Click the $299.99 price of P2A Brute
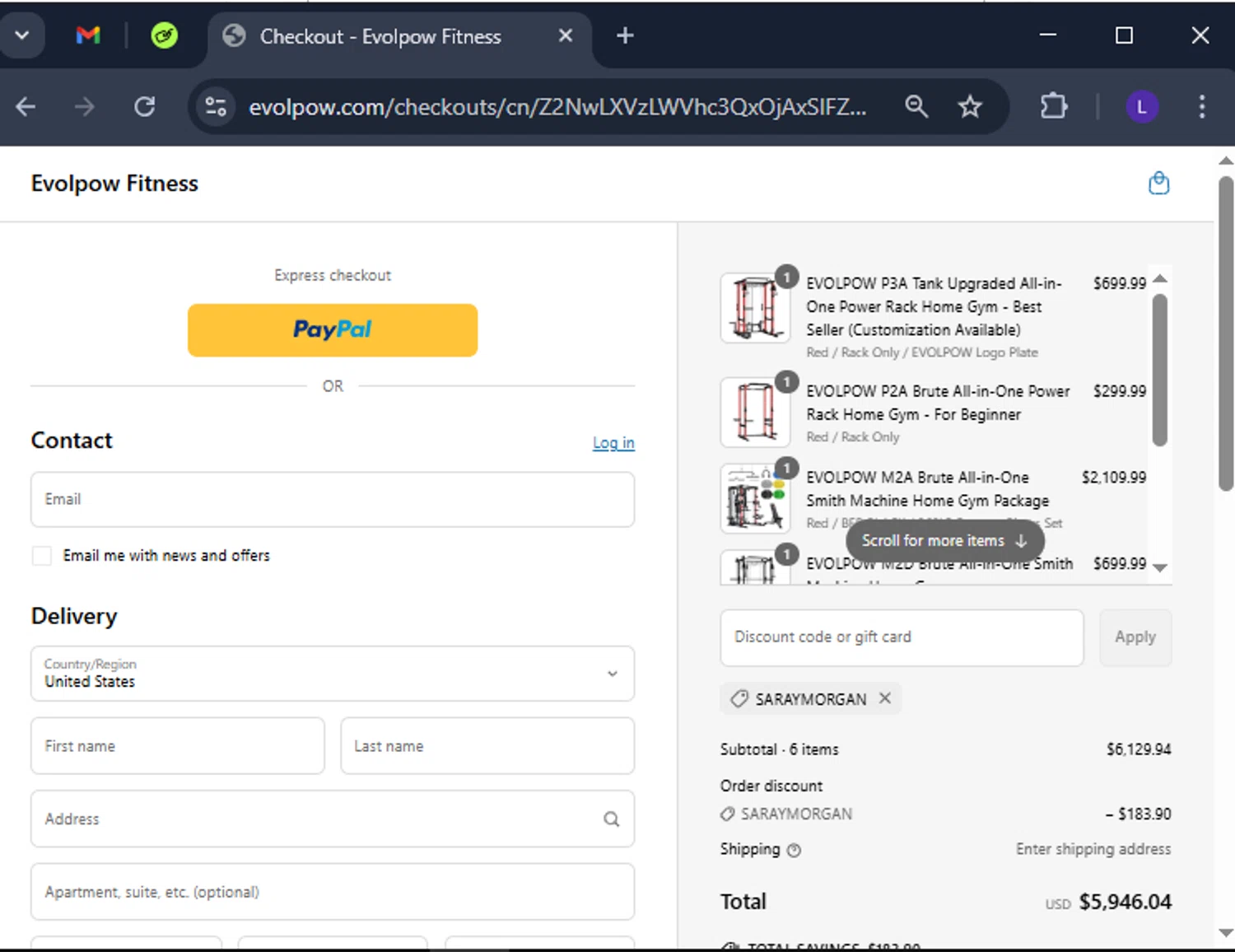 1119,391
